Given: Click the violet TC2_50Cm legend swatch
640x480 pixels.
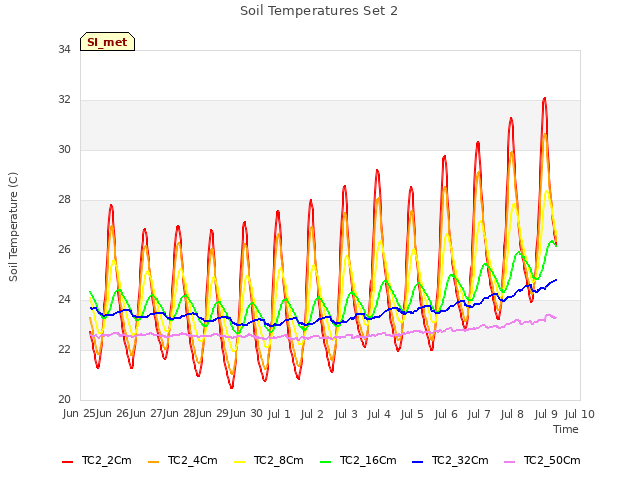Looking at the screenshot, I should click(510, 462).
